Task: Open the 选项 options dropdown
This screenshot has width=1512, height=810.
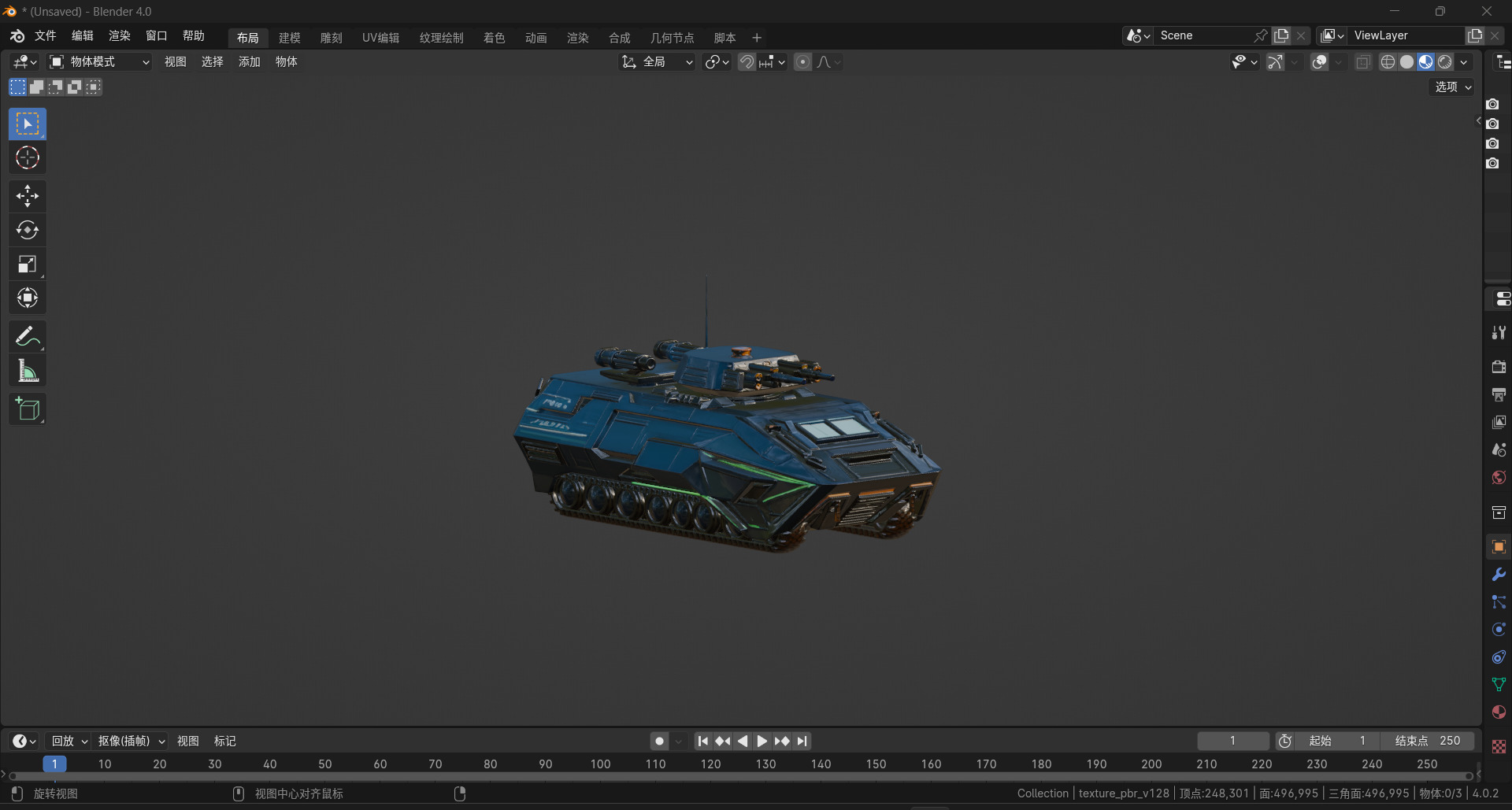Action: click(x=1452, y=87)
